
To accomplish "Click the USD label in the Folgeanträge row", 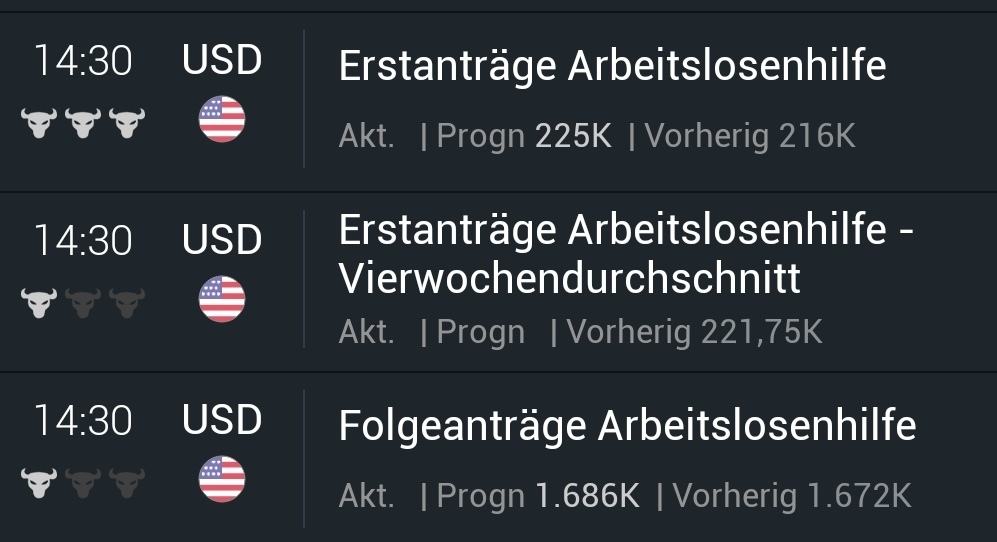I will tap(222, 420).
